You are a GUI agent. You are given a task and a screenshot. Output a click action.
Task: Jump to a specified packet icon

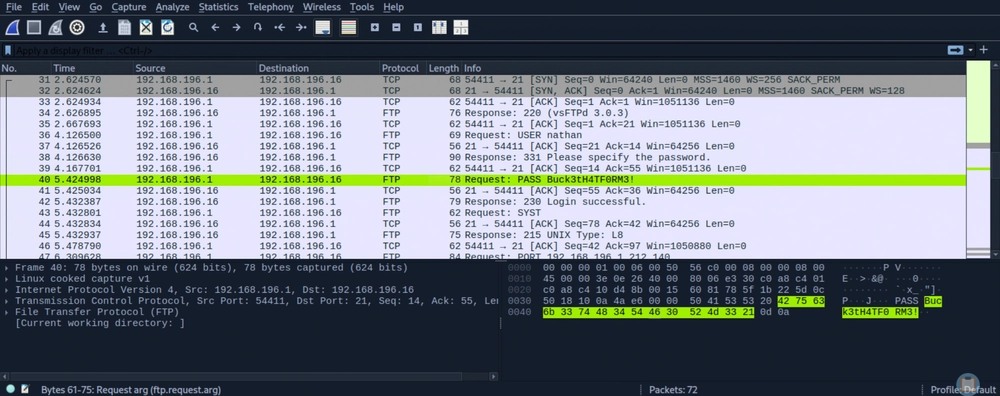258,27
